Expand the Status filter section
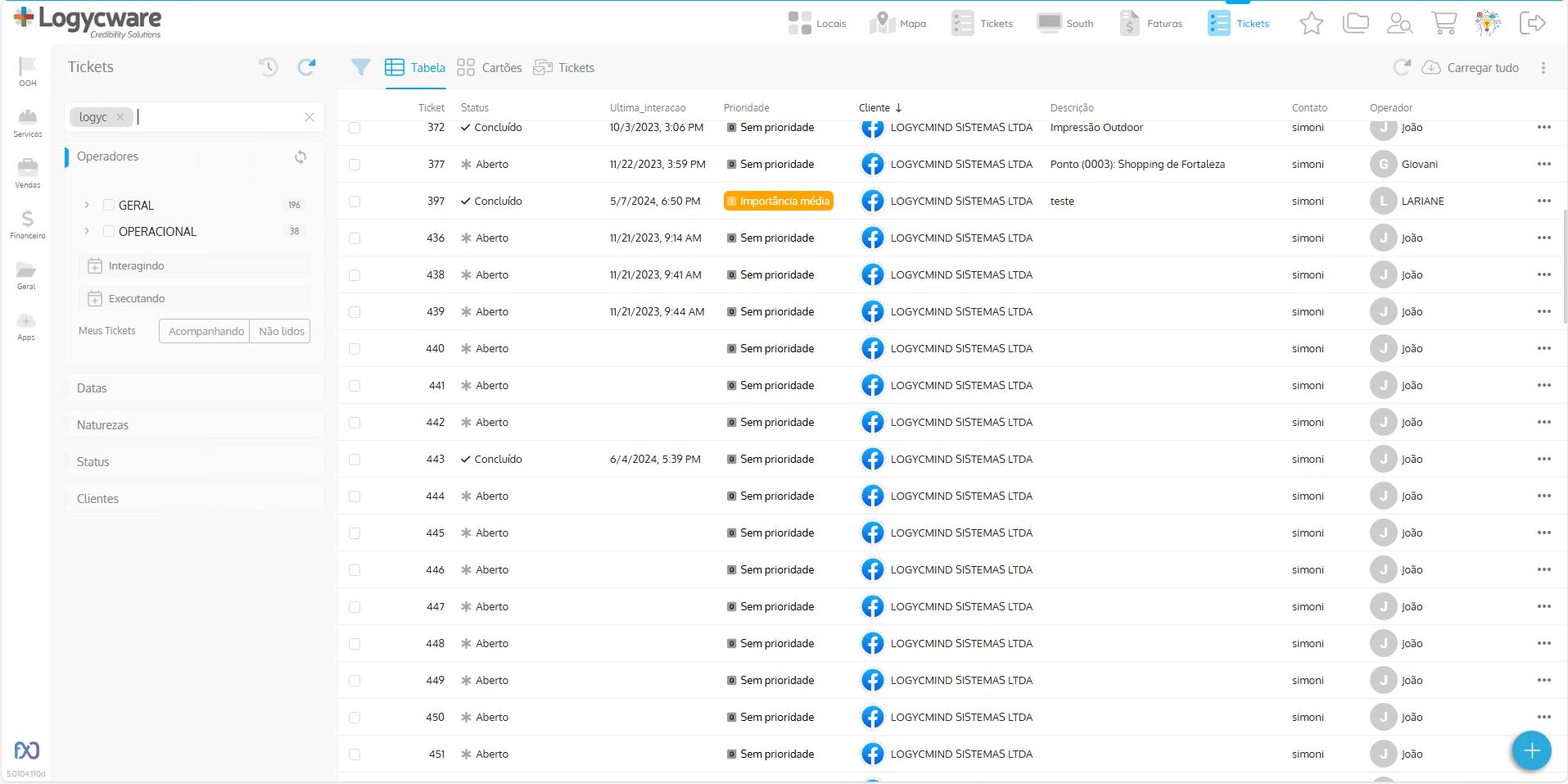 (195, 462)
